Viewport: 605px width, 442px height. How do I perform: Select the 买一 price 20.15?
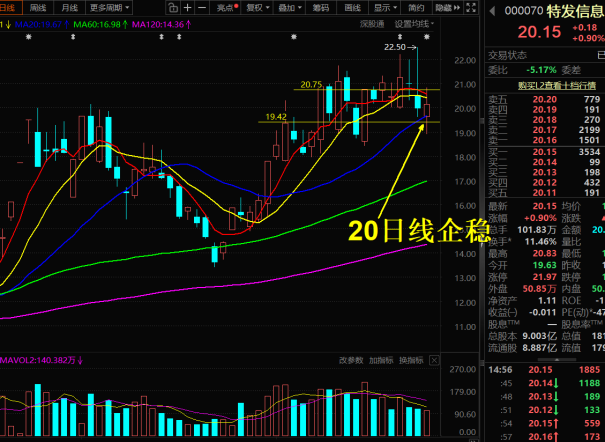[544, 152]
